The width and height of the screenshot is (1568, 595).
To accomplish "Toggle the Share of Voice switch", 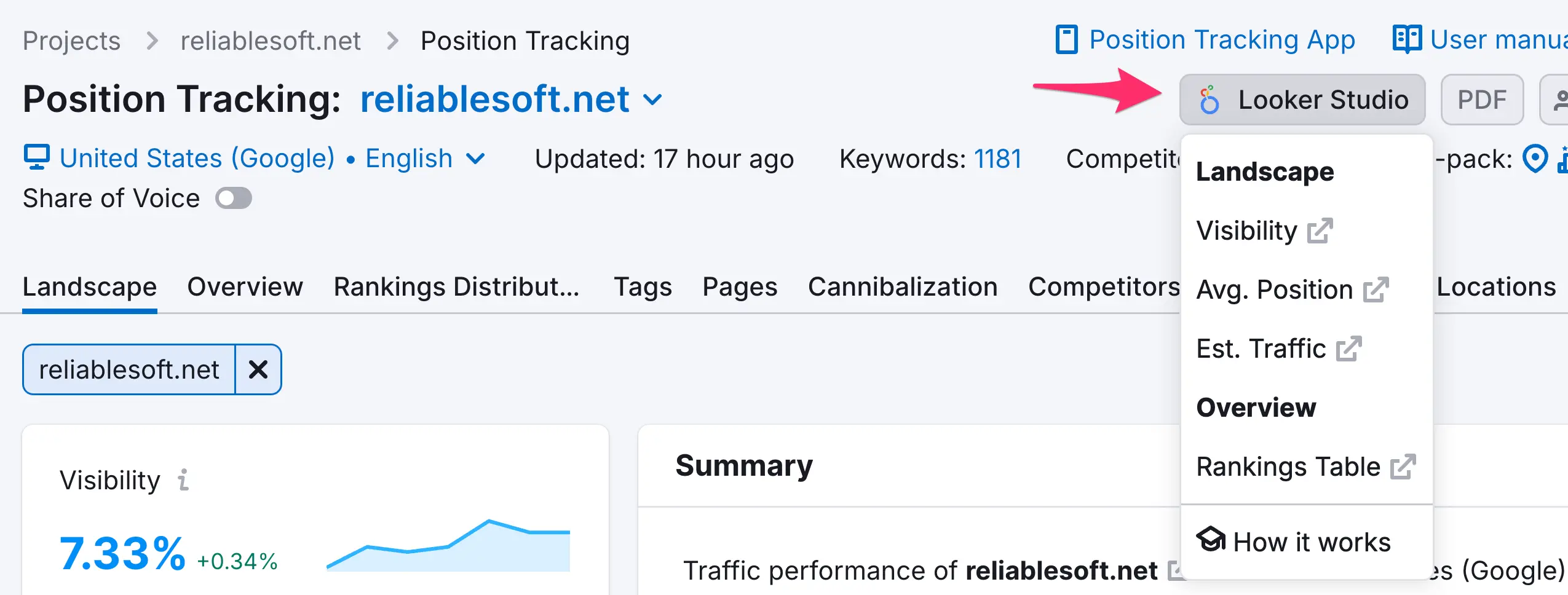I will click(234, 199).
